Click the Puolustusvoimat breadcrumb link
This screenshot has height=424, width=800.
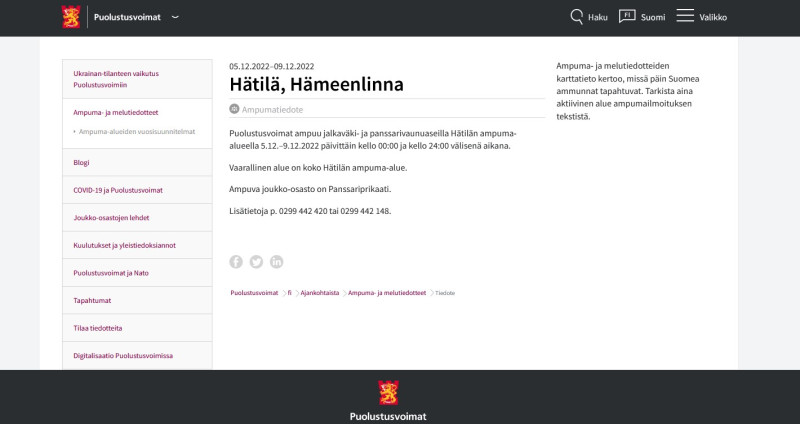tap(254, 293)
